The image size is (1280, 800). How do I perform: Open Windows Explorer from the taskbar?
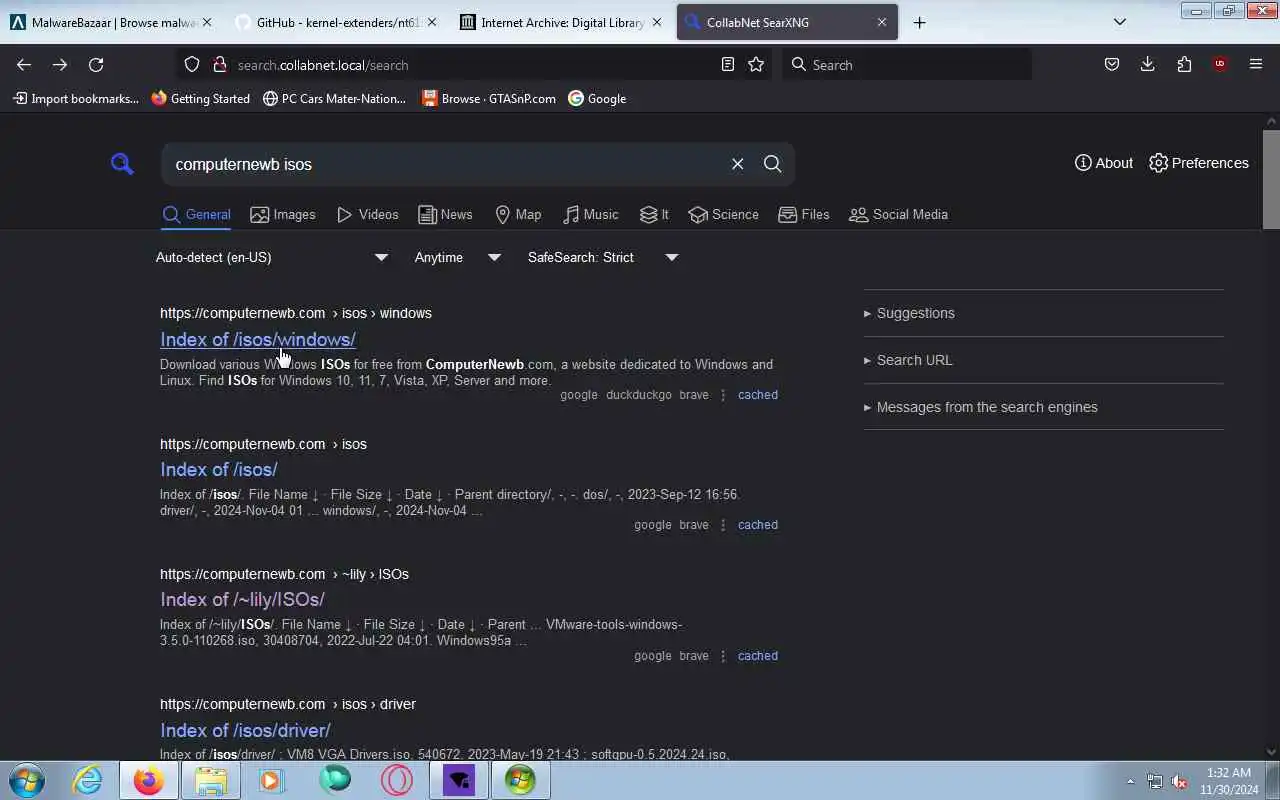(210, 780)
